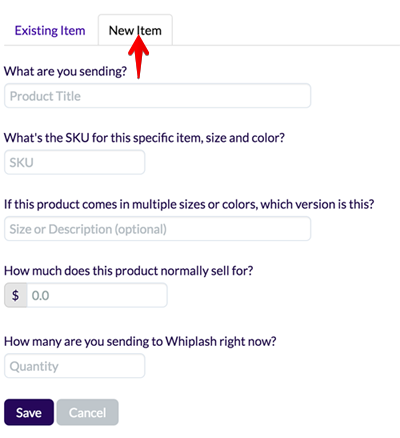400x438 pixels.
Task: Click the "What are you sending?" label
Action: [x=65, y=71]
